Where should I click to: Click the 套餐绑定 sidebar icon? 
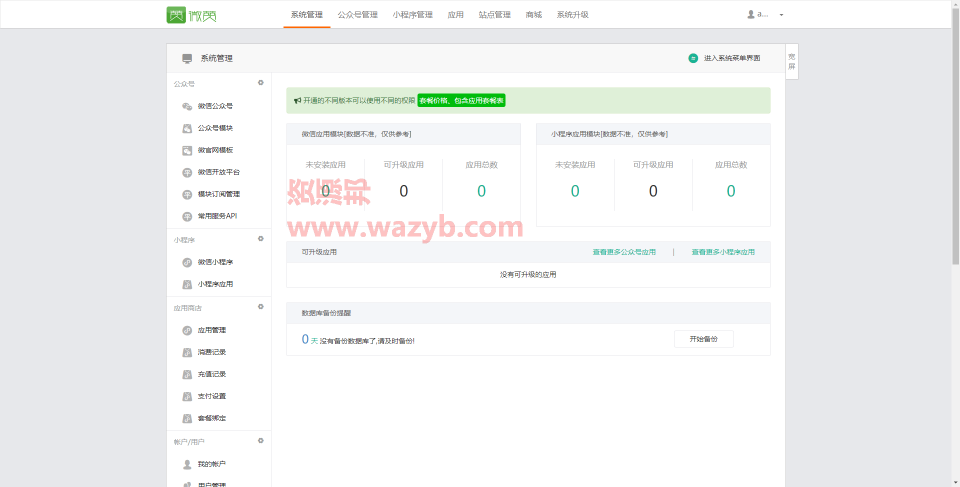tap(187, 419)
